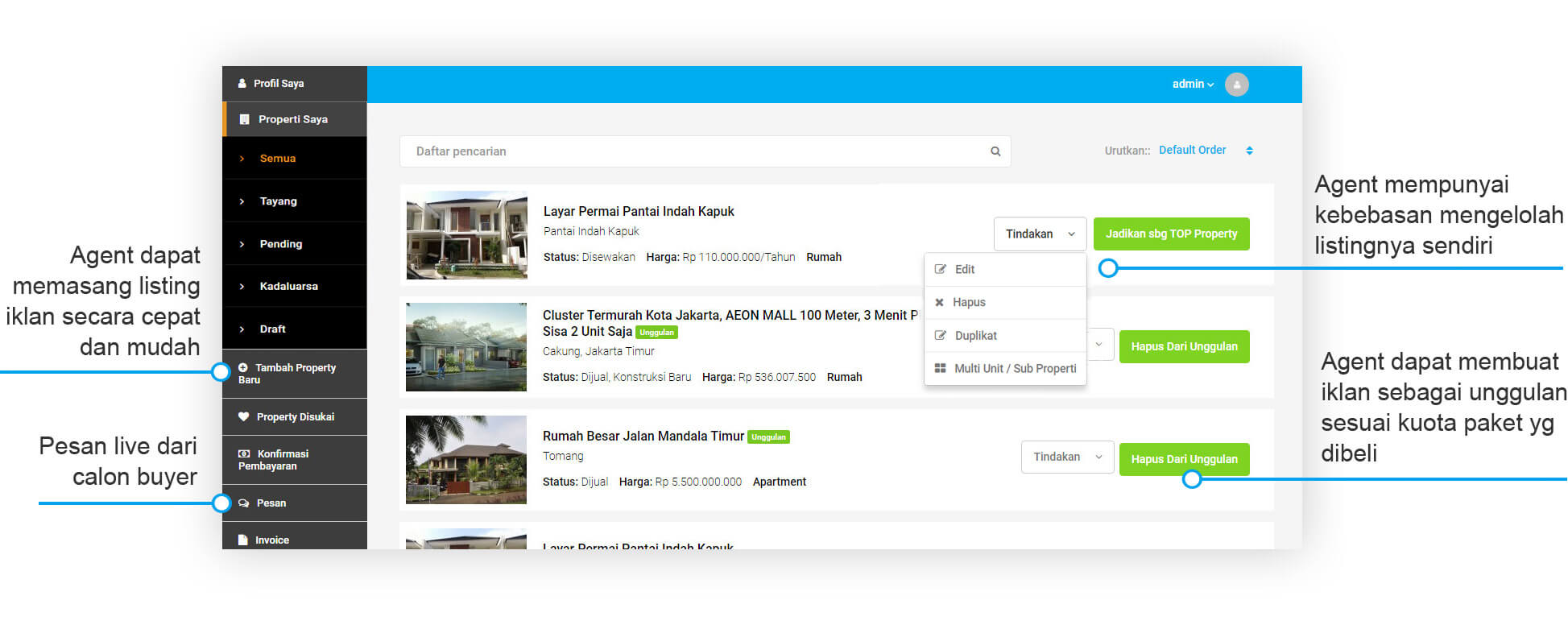Open Pesan messages page

click(x=295, y=503)
